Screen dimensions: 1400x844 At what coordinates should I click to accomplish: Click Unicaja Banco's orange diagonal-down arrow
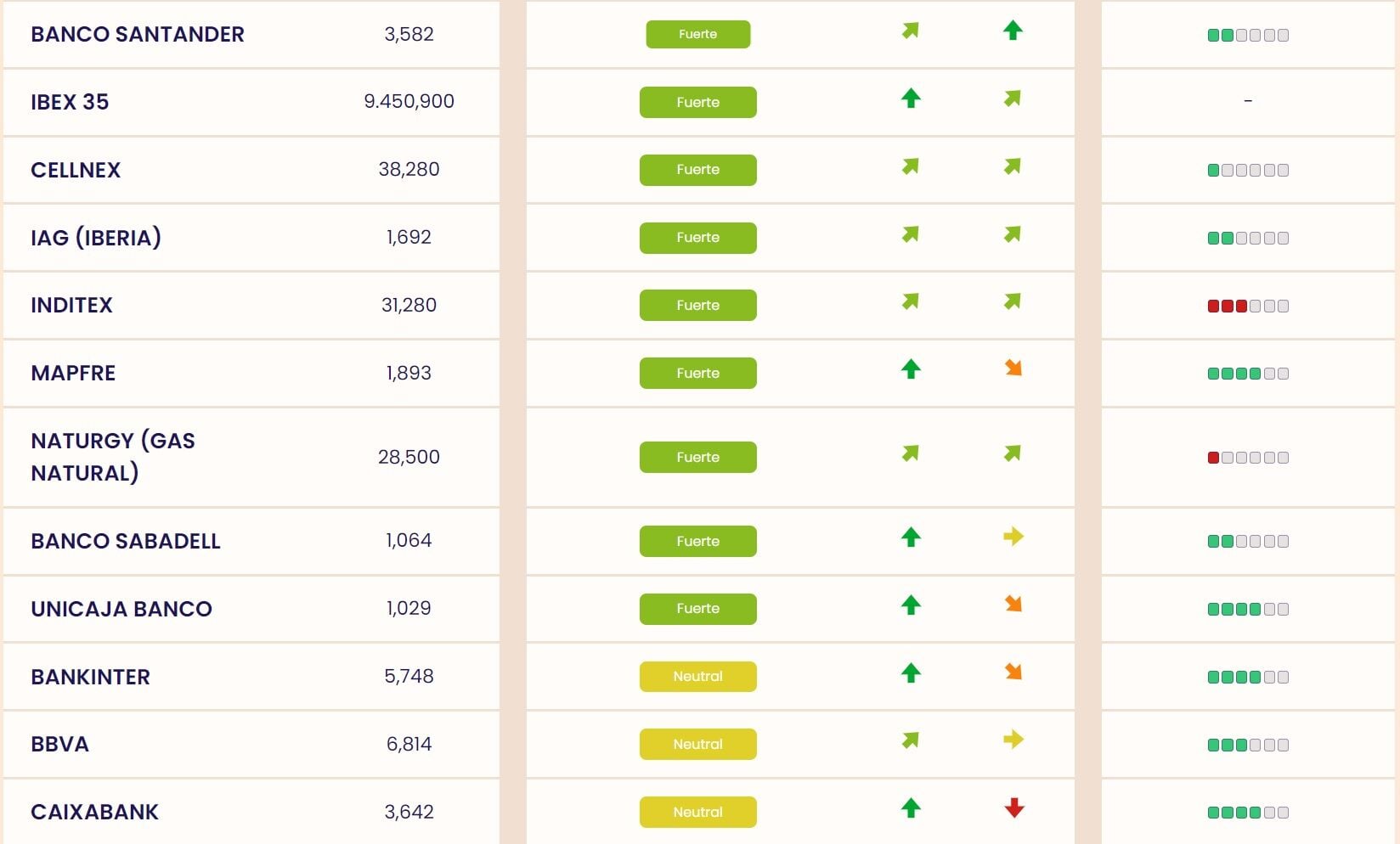[x=1013, y=604]
